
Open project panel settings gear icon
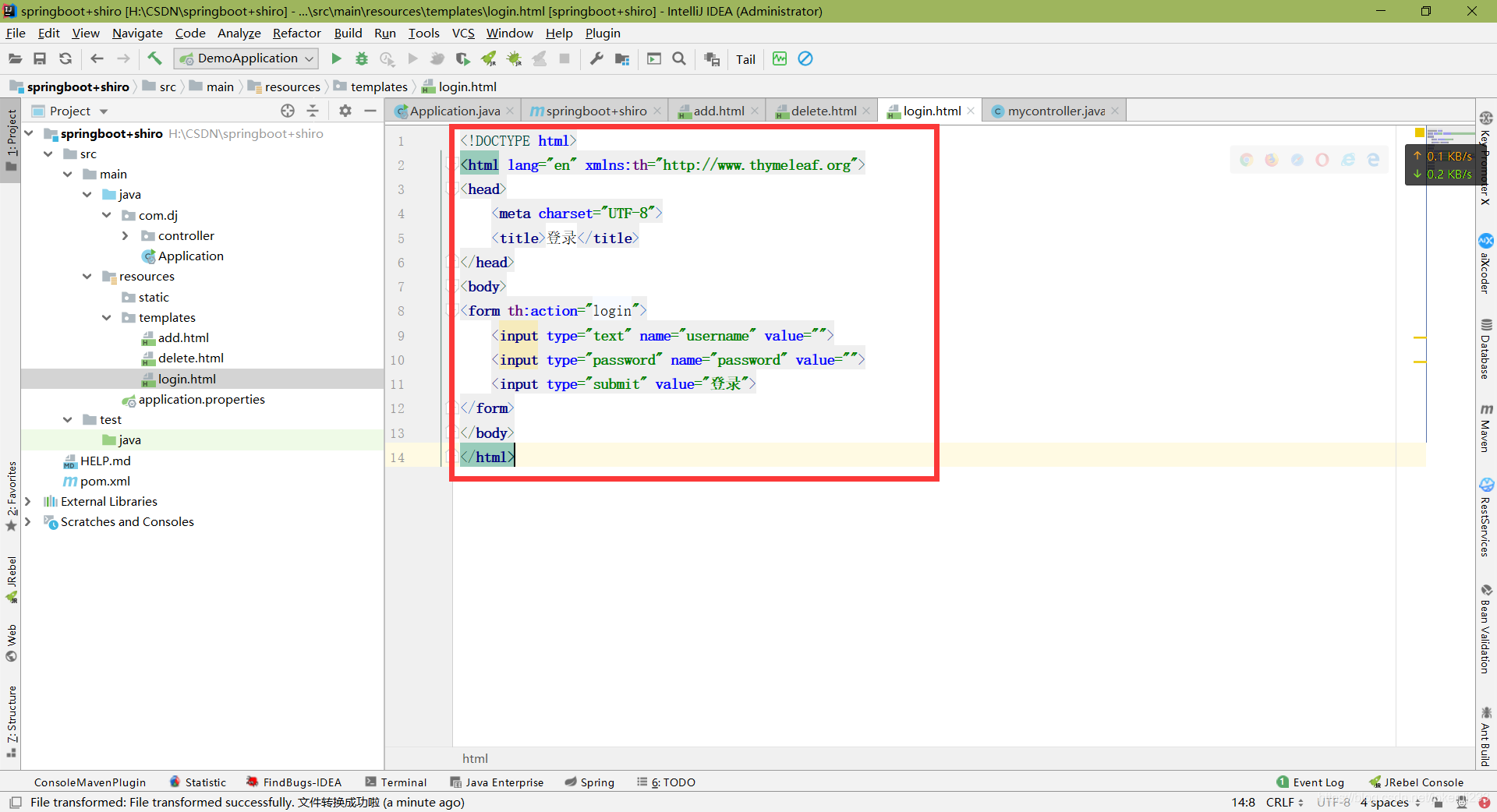coord(345,111)
